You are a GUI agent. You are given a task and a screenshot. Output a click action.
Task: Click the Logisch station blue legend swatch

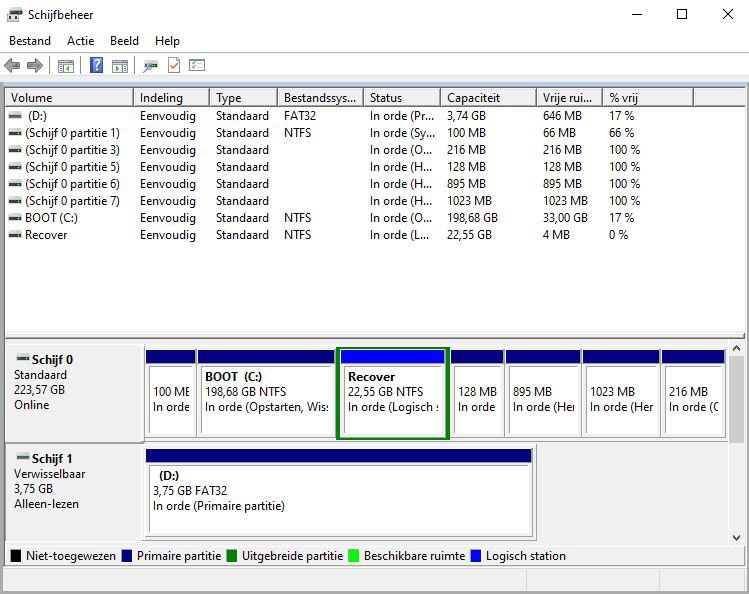tap(476, 556)
